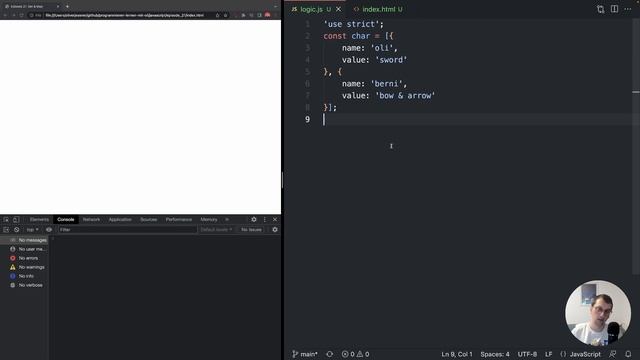640x360 pixels.
Task: Click Ln 9, Col 1 in status bar
Action: pyautogui.click(x=456, y=354)
